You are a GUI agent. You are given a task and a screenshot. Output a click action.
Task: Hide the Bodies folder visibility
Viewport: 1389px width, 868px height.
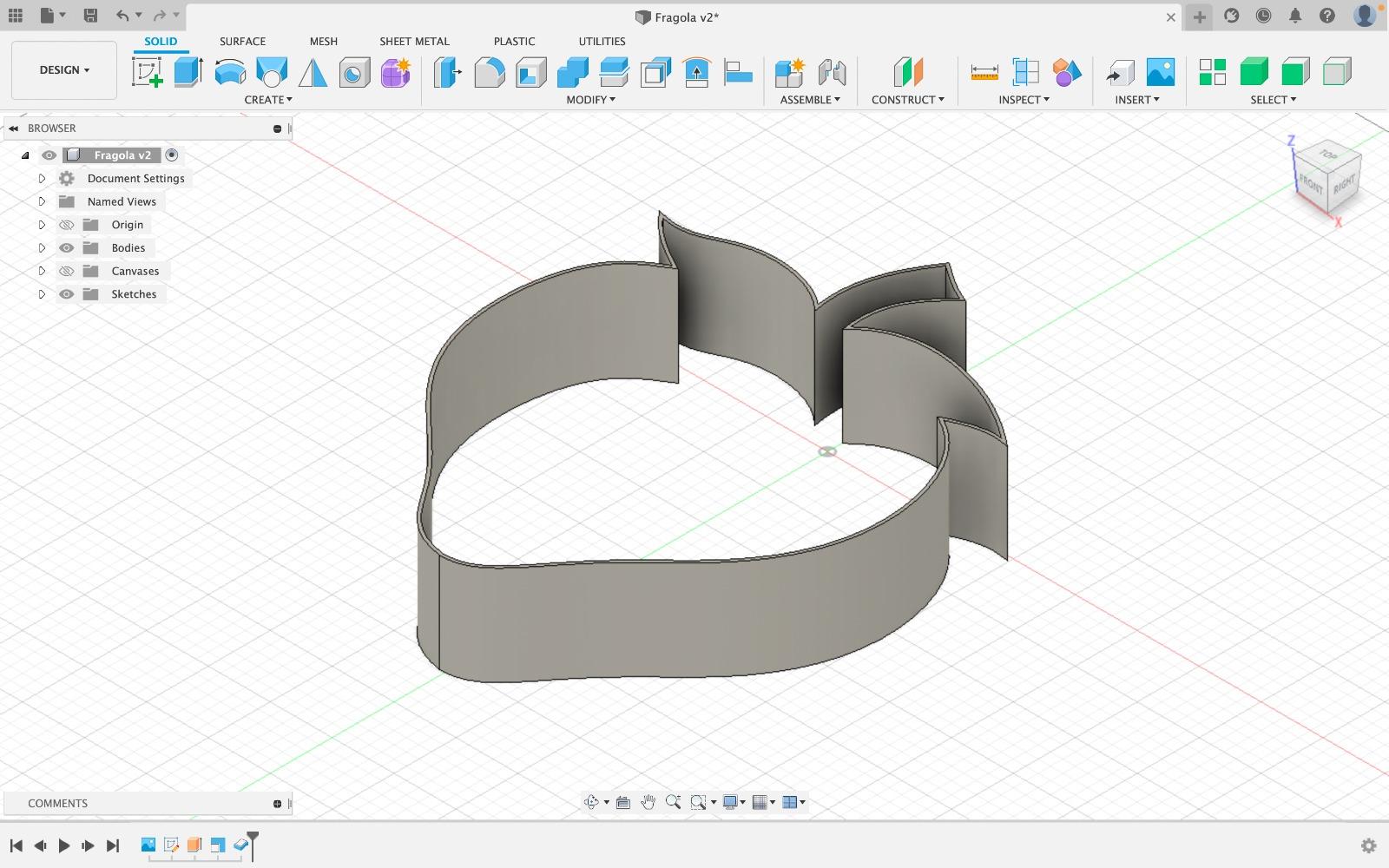tap(66, 248)
